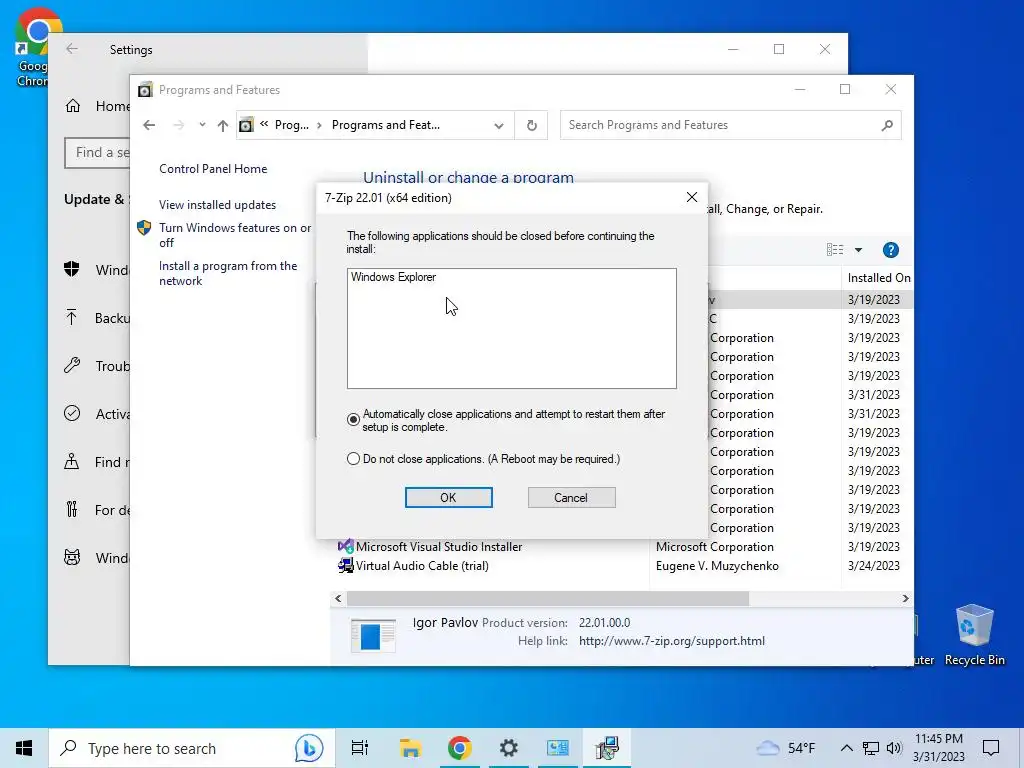Go back in Programs and Features
This screenshot has width=1024, height=768.
pyautogui.click(x=149, y=125)
